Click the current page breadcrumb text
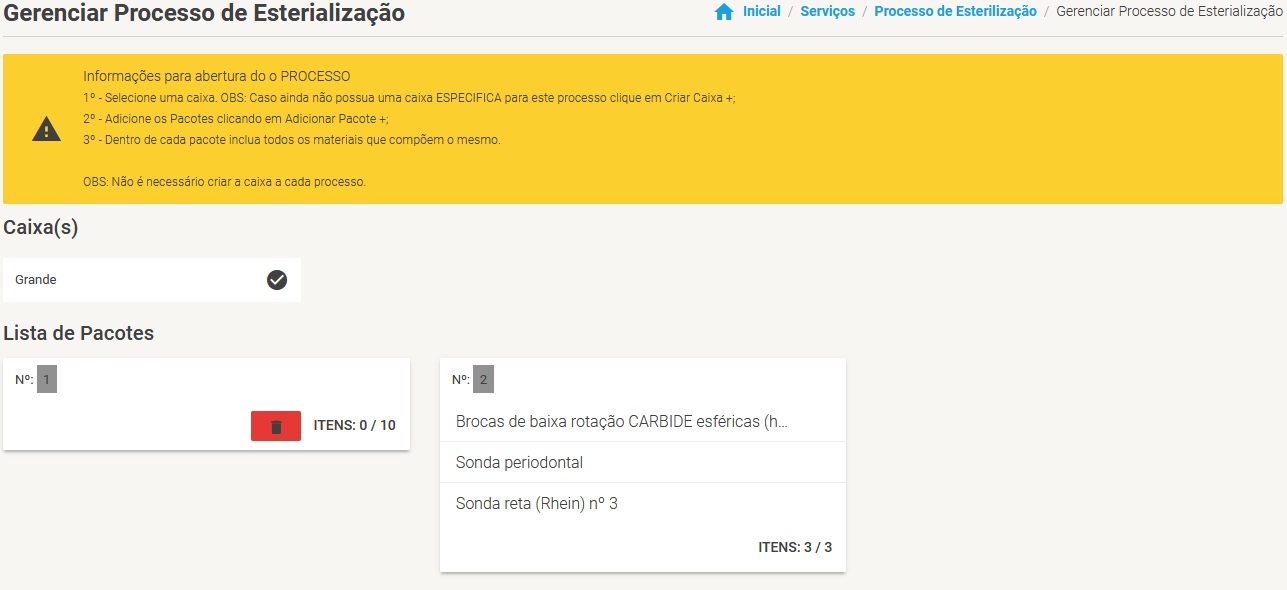Image resolution: width=1287 pixels, height=590 pixels. [x=1168, y=12]
